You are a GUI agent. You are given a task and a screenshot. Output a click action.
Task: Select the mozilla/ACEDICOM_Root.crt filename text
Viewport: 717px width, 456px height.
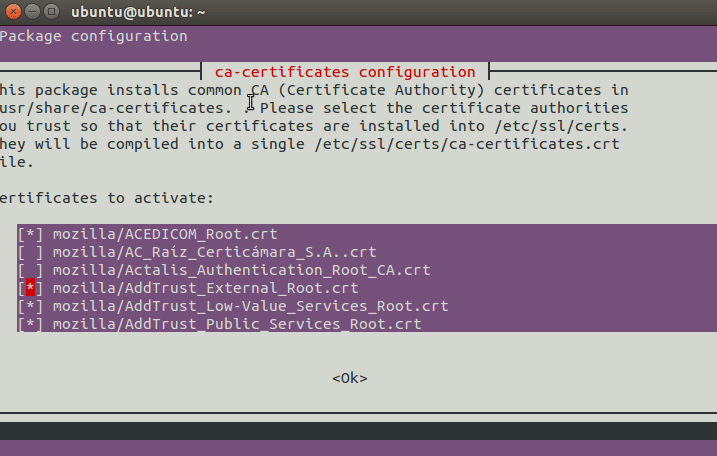coord(165,234)
